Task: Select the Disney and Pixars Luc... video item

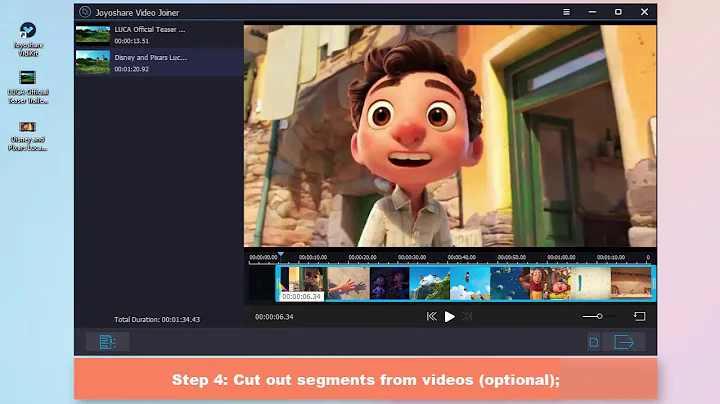Action: tap(159, 62)
